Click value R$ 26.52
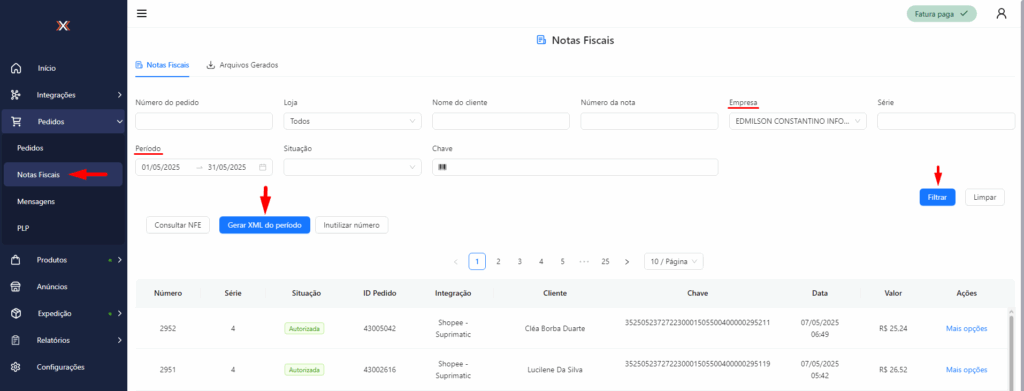Image resolution: width=1024 pixels, height=391 pixels. (x=893, y=370)
